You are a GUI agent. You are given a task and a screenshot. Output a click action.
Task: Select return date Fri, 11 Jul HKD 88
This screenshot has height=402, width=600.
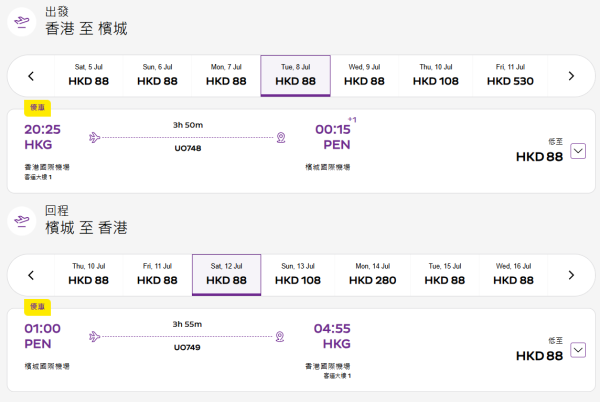coord(157,275)
